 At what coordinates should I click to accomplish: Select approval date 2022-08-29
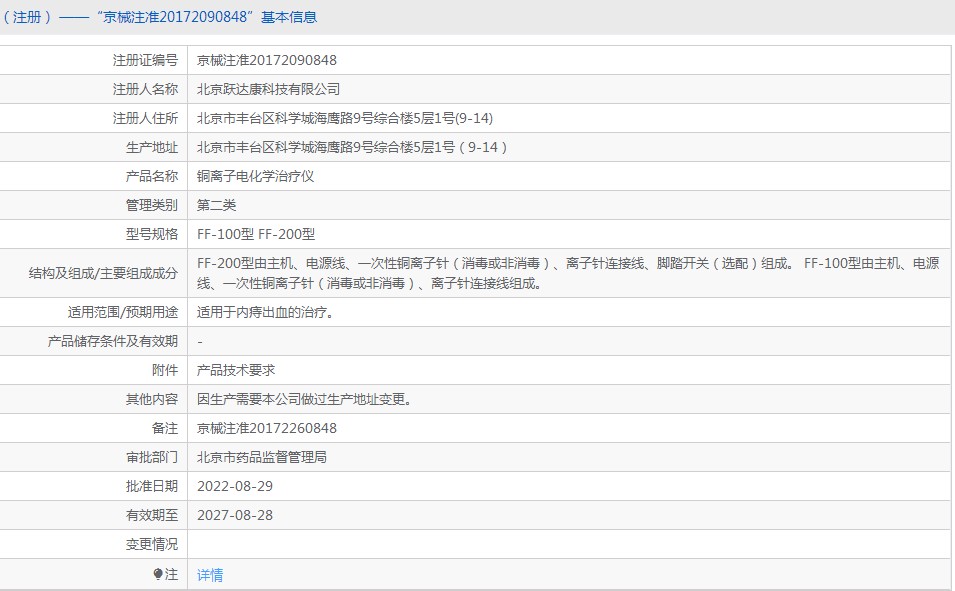point(235,486)
